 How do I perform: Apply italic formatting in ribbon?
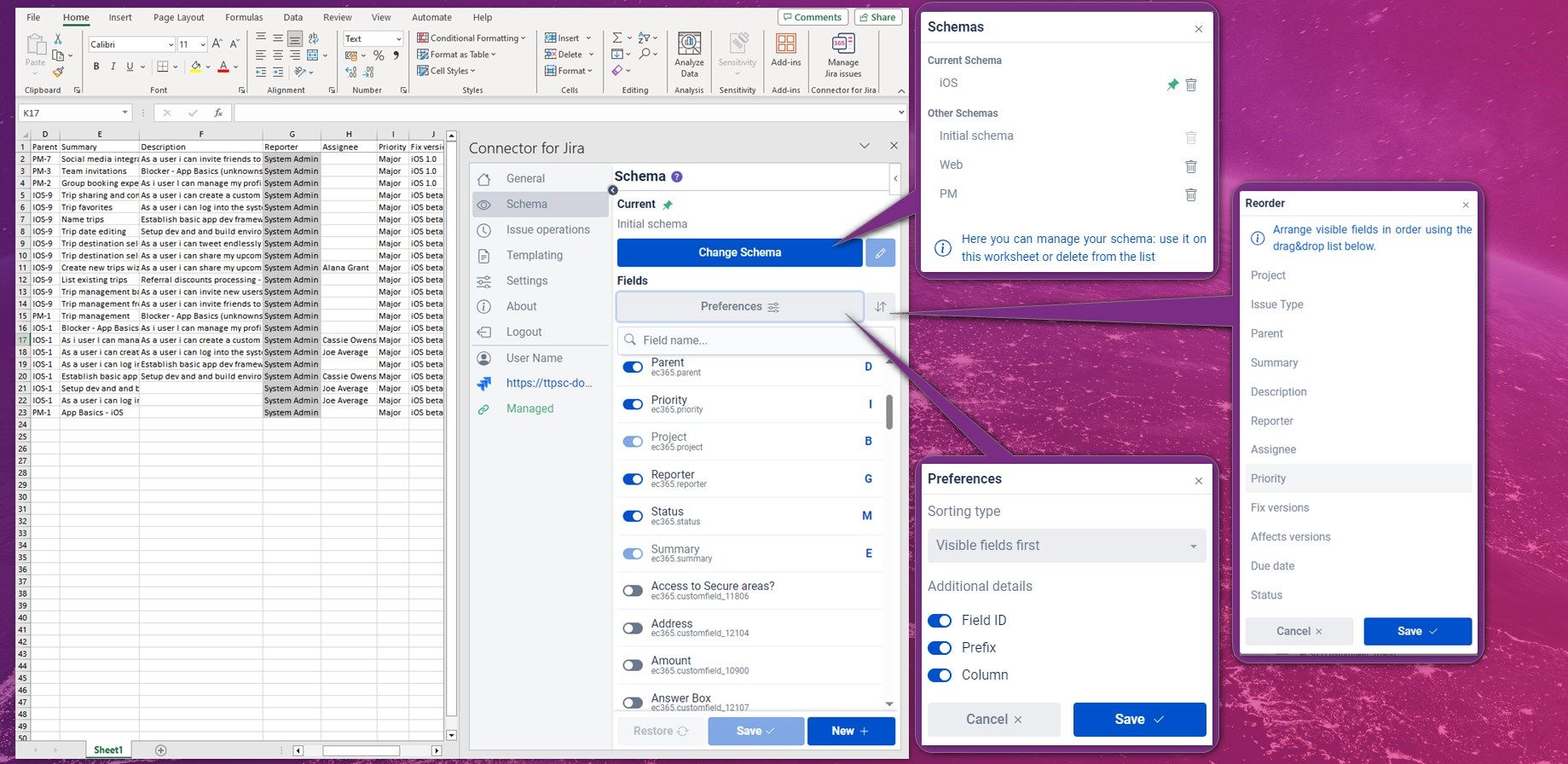[x=113, y=67]
